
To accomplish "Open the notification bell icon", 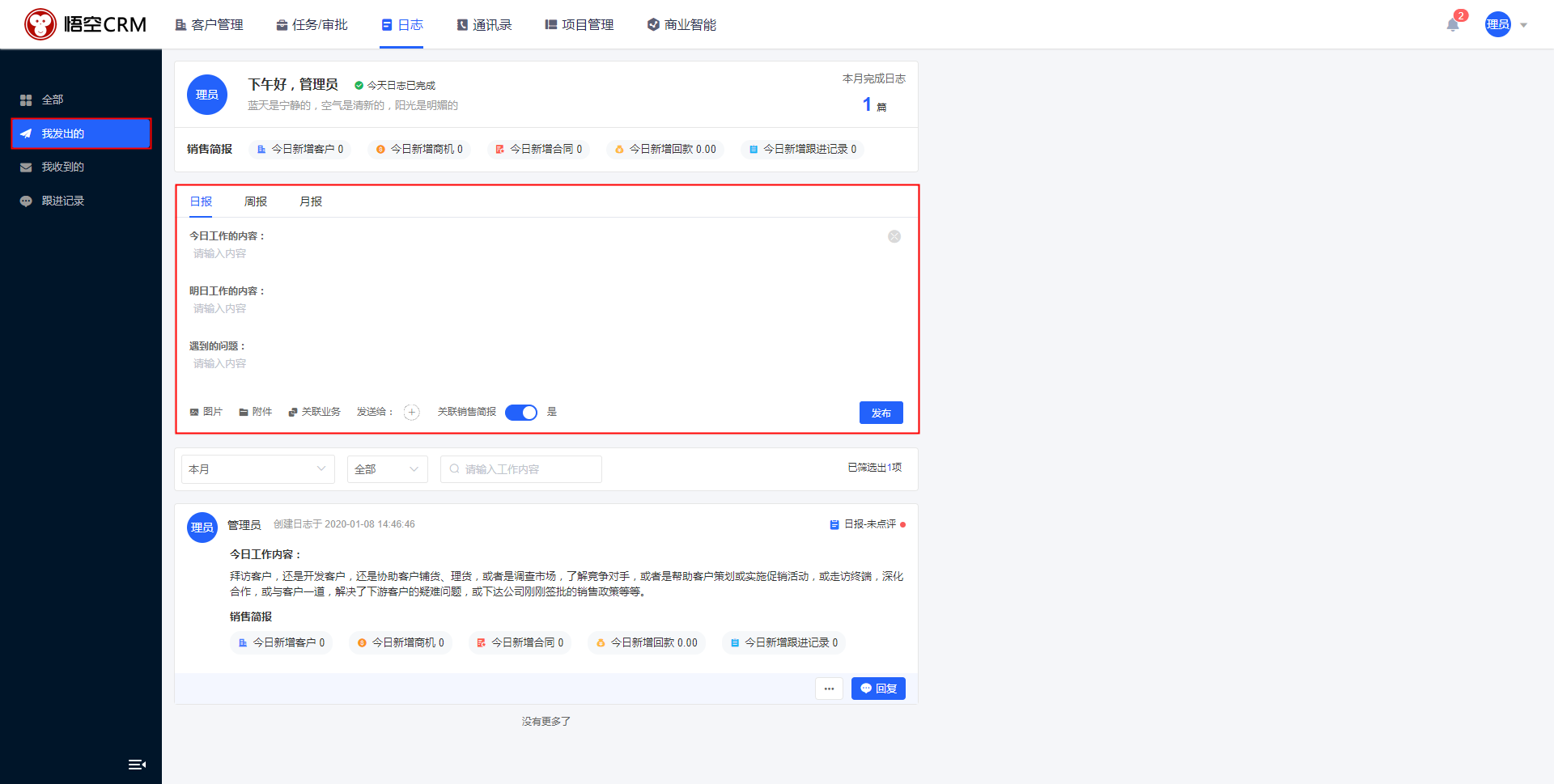I will point(1453,25).
